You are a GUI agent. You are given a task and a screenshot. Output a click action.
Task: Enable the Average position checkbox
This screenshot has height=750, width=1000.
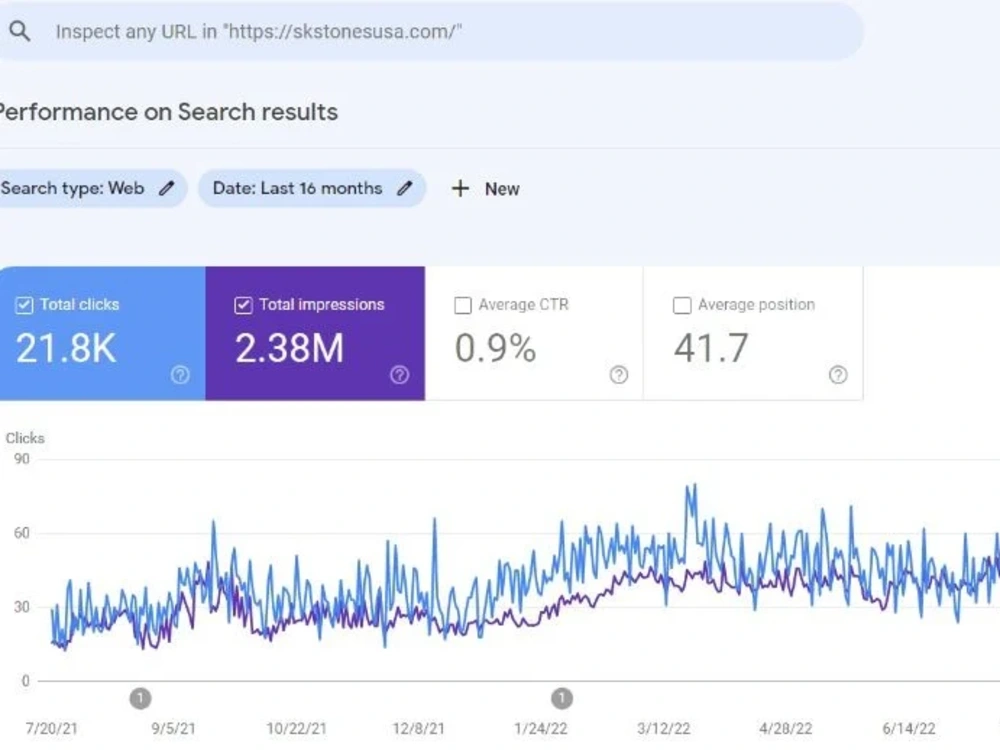(x=682, y=305)
